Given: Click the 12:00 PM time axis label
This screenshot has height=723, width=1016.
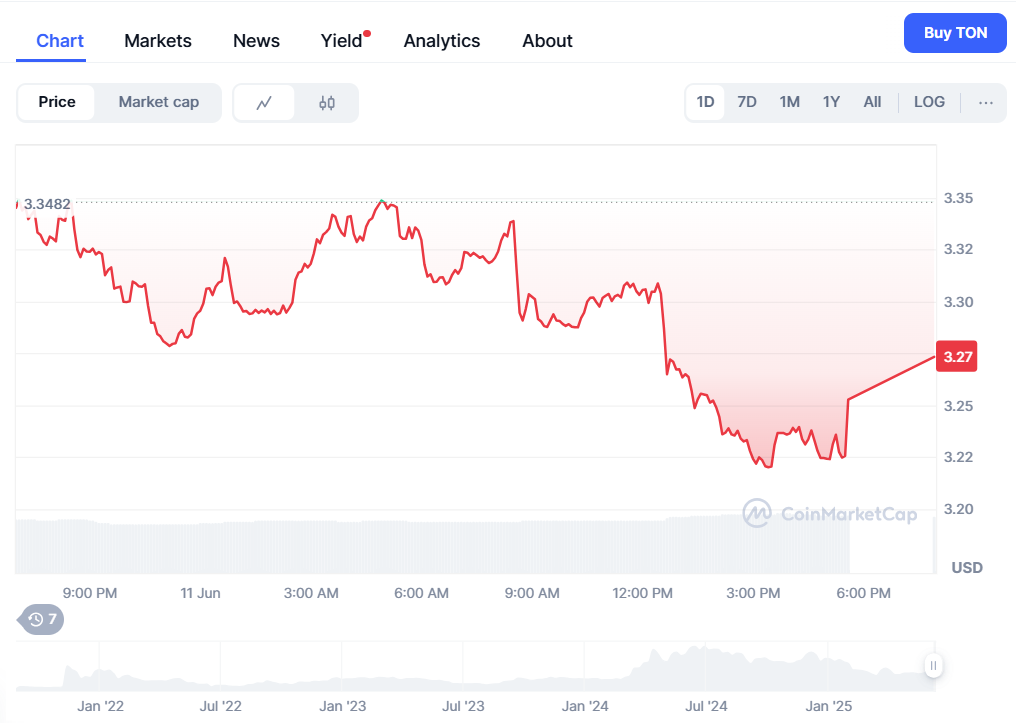Looking at the screenshot, I should [642, 593].
